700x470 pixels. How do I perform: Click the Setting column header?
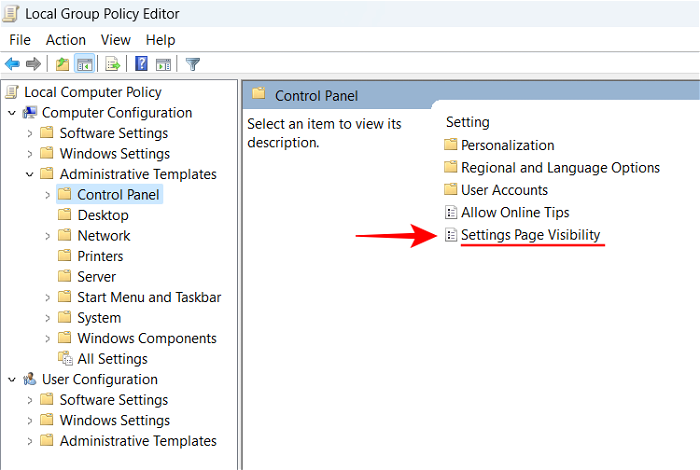coord(467,122)
